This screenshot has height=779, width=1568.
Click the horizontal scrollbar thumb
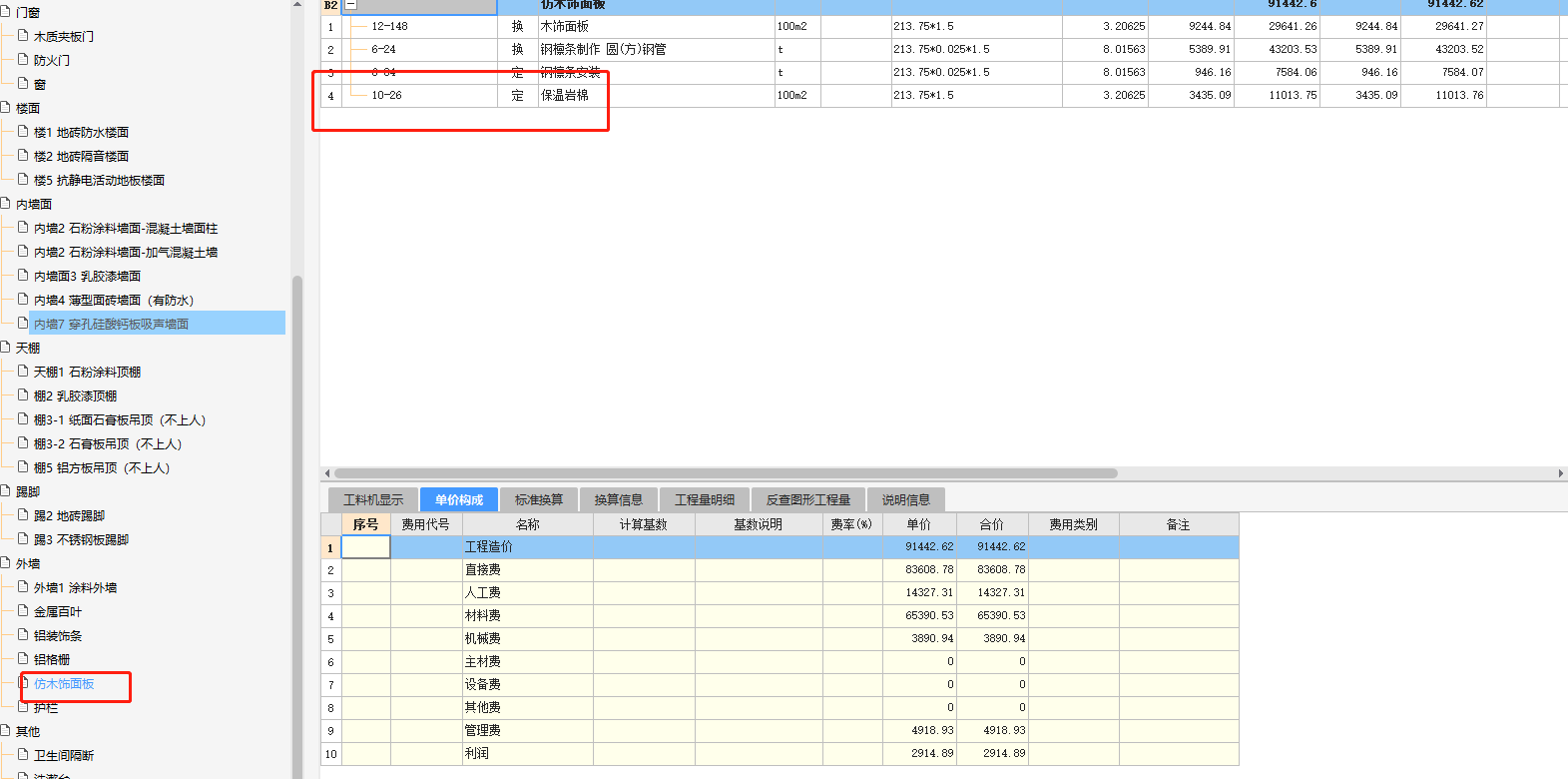pyautogui.click(x=726, y=473)
